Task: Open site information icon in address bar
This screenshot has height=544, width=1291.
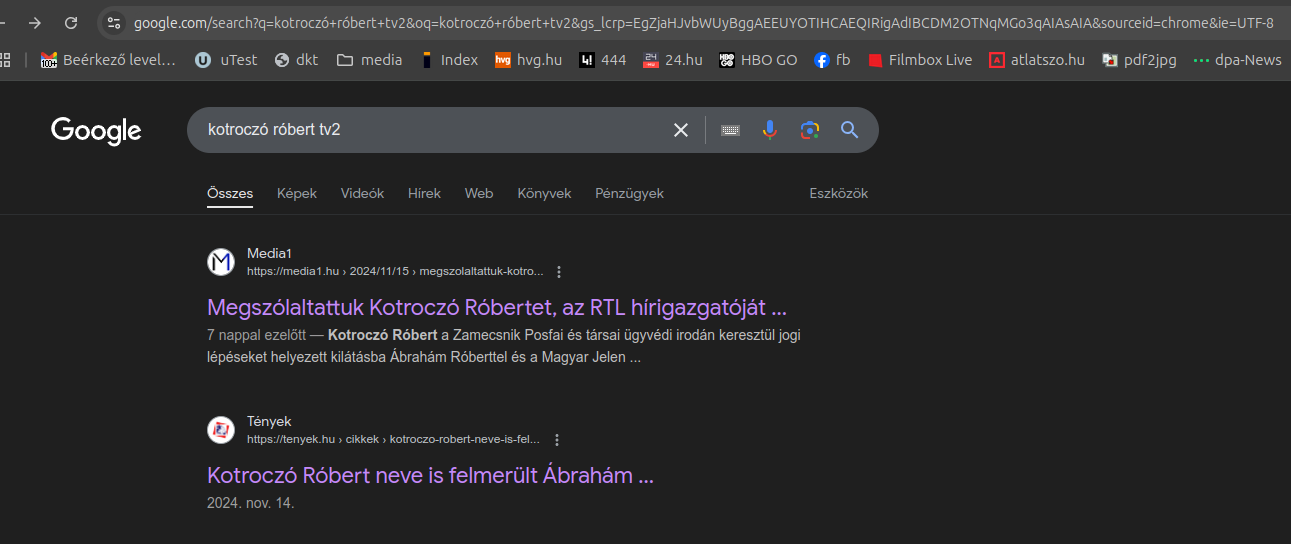Action: (x=114, y=22)
